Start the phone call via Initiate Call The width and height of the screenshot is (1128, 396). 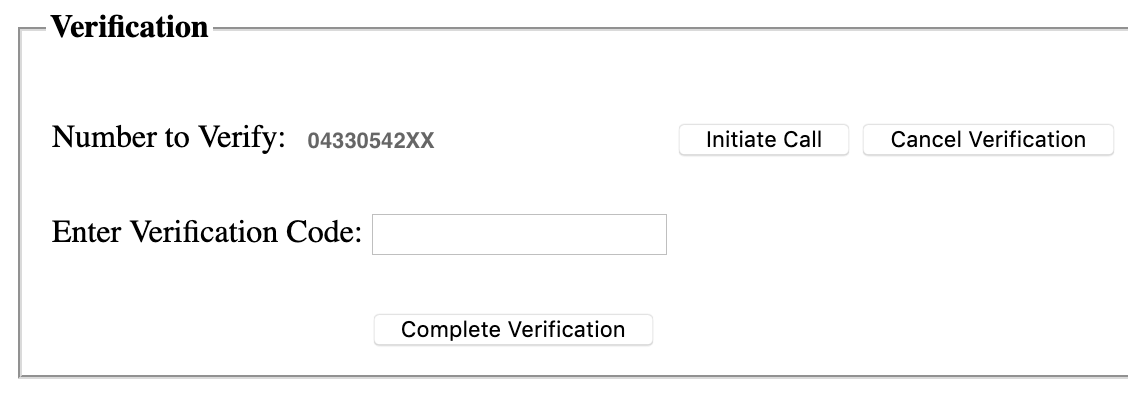[x=763, y=140]
